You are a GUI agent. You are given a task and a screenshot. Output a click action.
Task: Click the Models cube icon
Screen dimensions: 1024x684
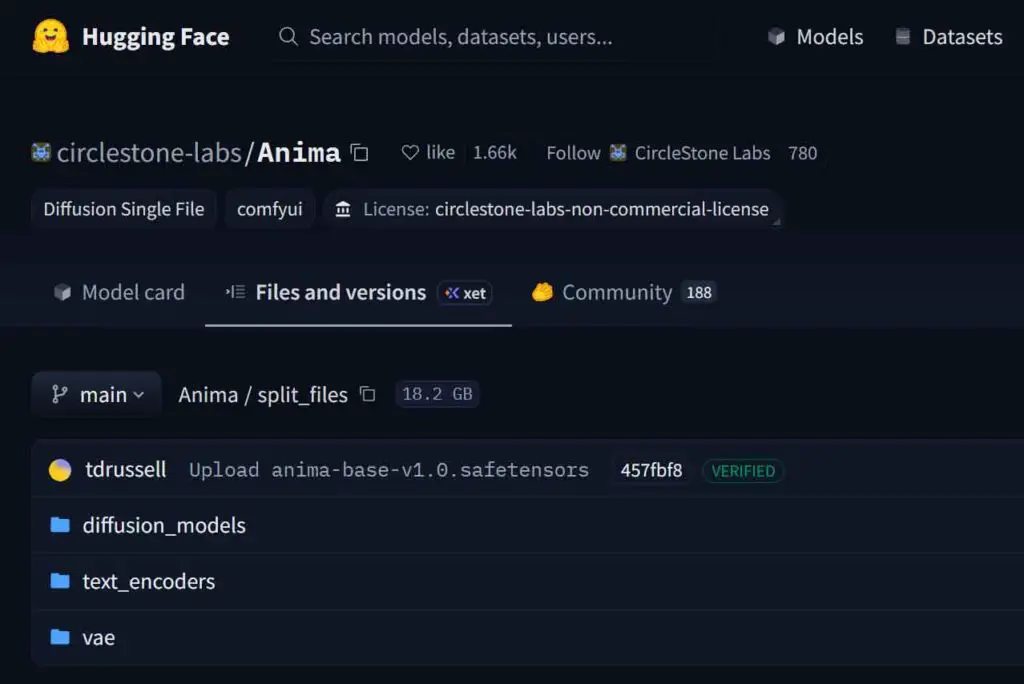coord(776,37)
